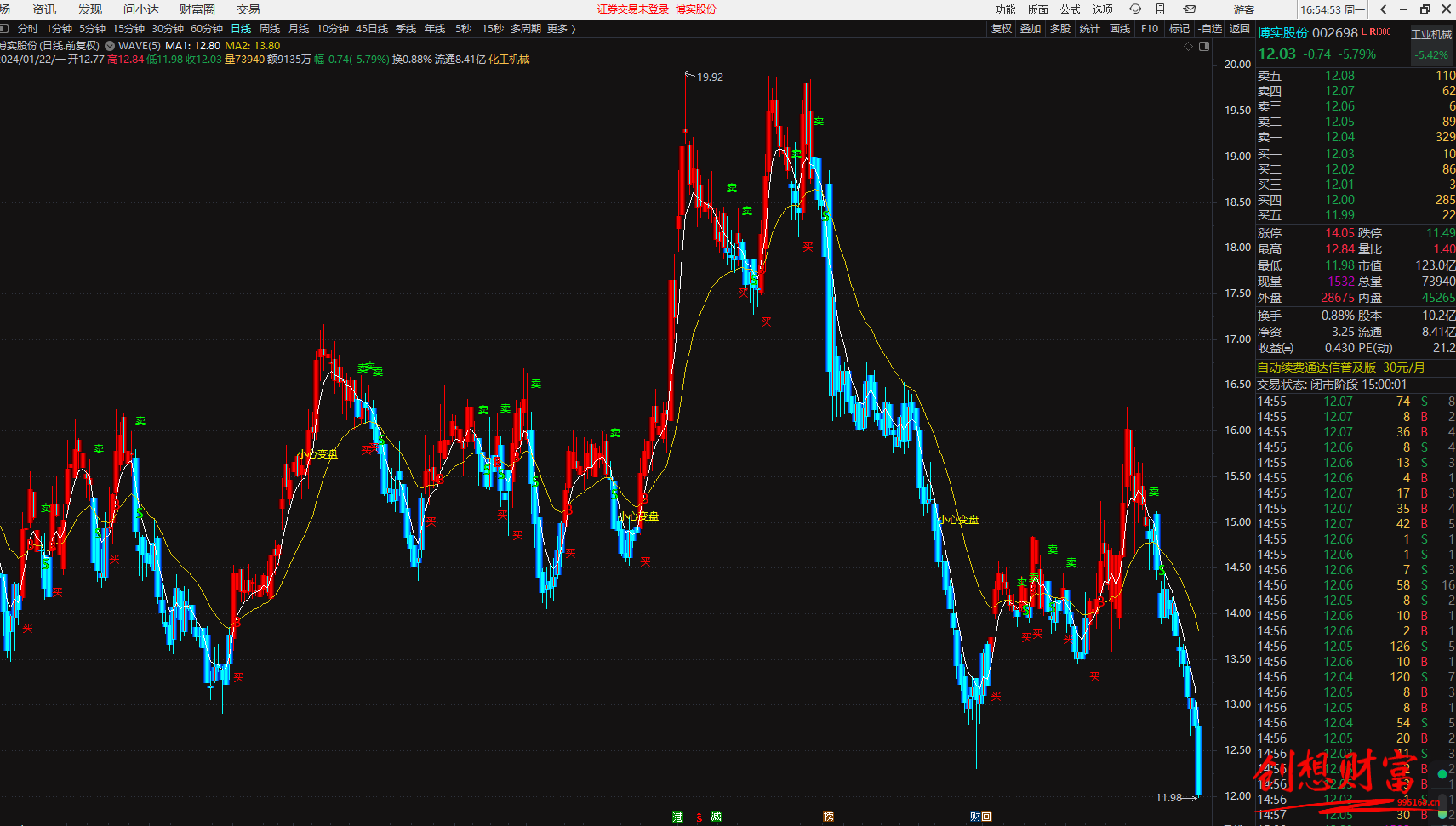This screenshot has height=826, width=1456.
Task: Switch to the 月线 monthly period
Action: point(299,29)
